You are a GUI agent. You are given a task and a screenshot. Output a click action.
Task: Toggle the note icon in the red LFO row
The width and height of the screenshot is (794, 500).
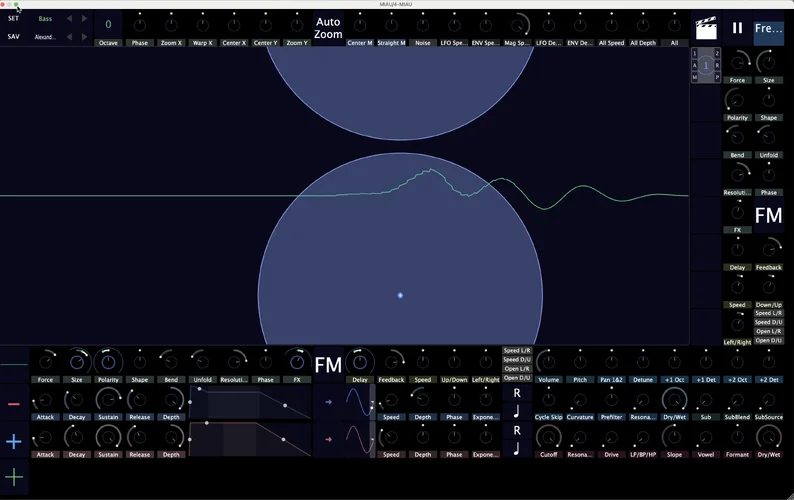[x=517, y=449]
